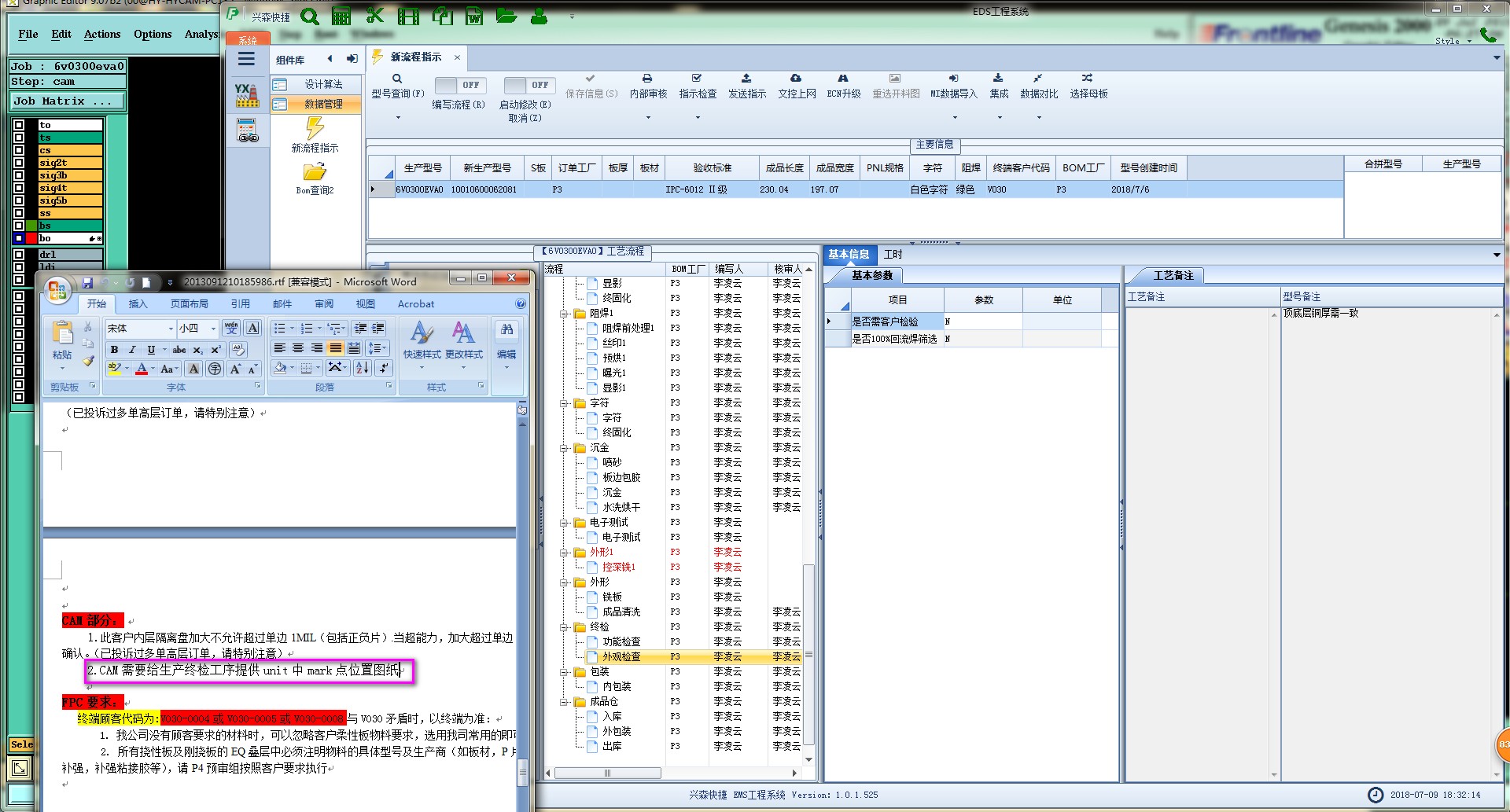Open Actions menu in Graphic Editor
The image size is (1510, 812).
102,34
